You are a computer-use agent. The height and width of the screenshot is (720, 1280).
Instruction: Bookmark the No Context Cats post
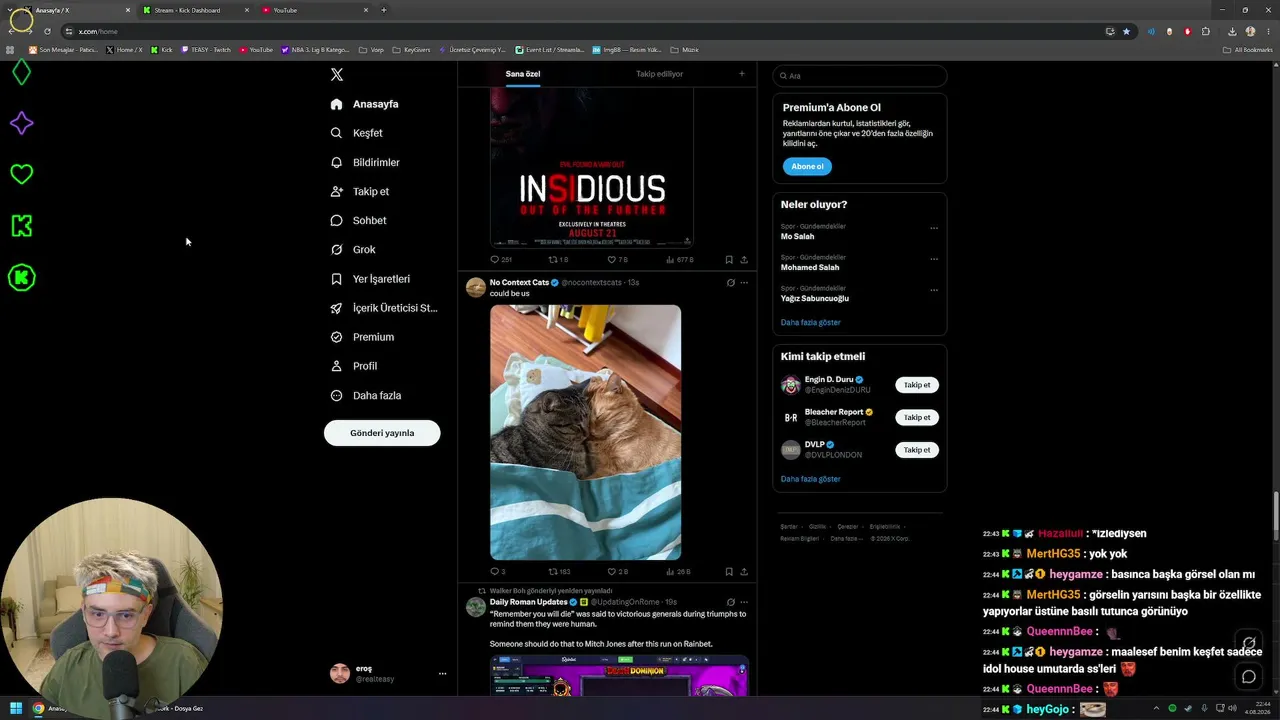729,572
